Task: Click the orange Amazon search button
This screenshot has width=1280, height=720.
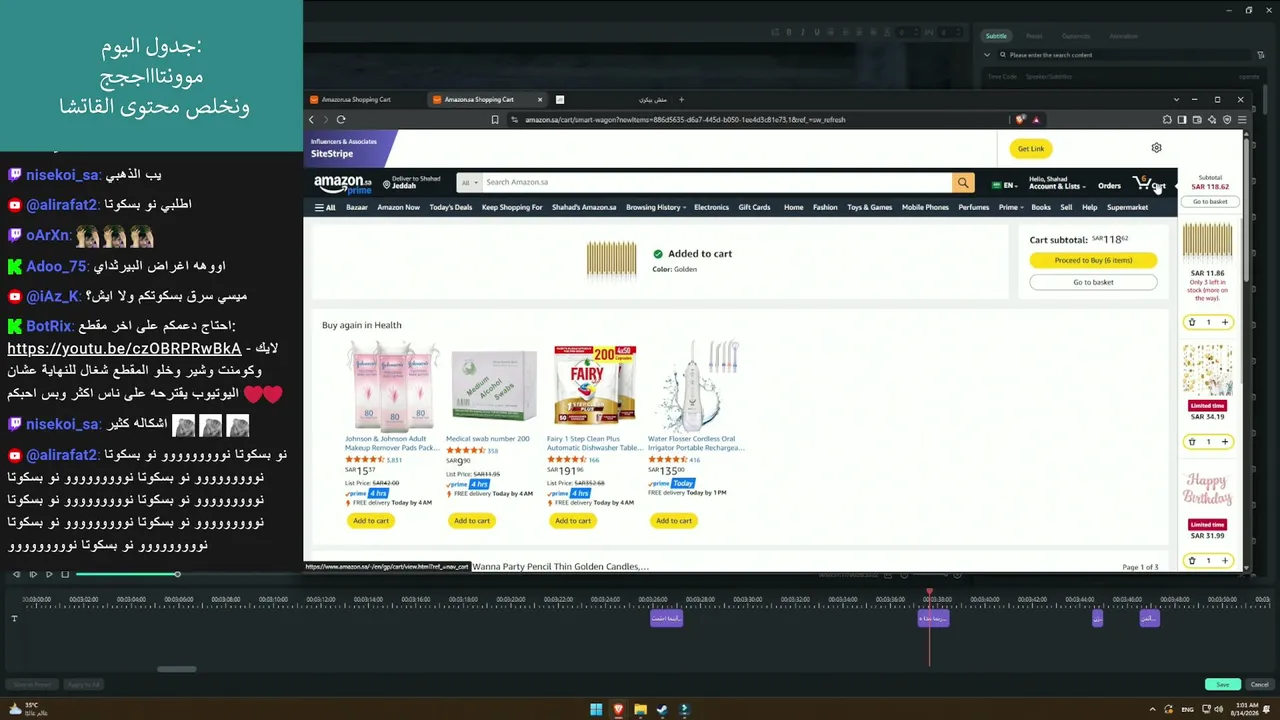Action: (x=963, y=182)
